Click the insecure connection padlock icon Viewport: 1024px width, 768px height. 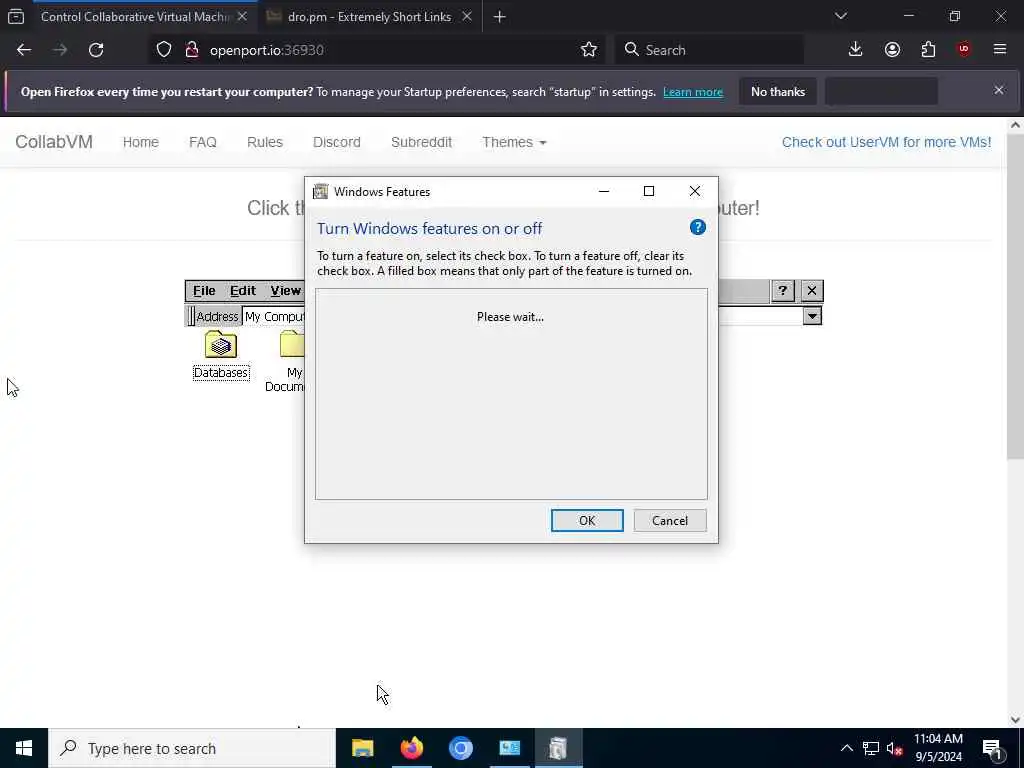pos(191,50)
